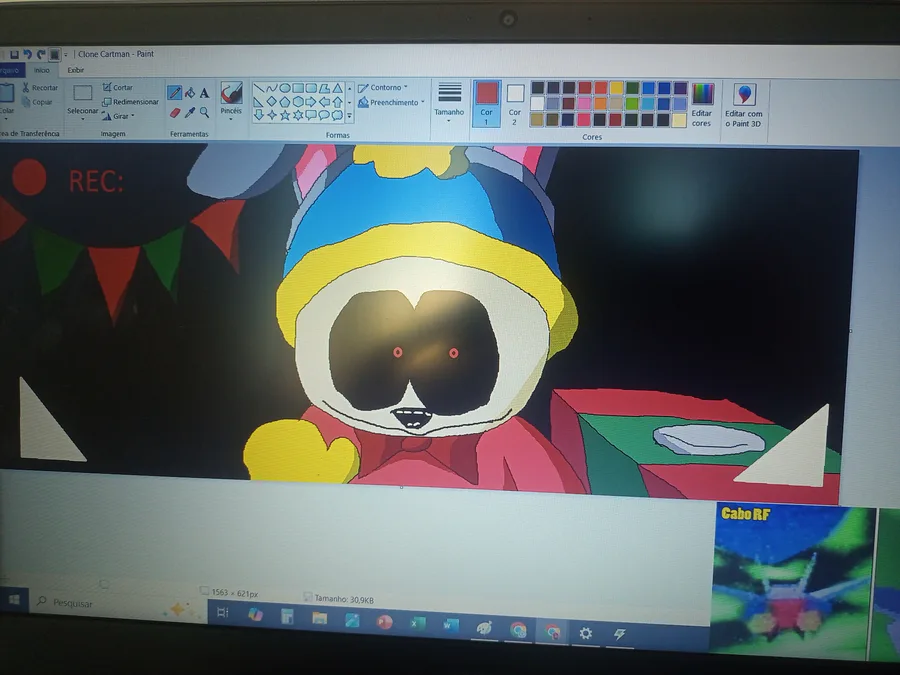Screen dimensions: 900x675
Task: Choose the Line shape
Action: click(259, 88)
